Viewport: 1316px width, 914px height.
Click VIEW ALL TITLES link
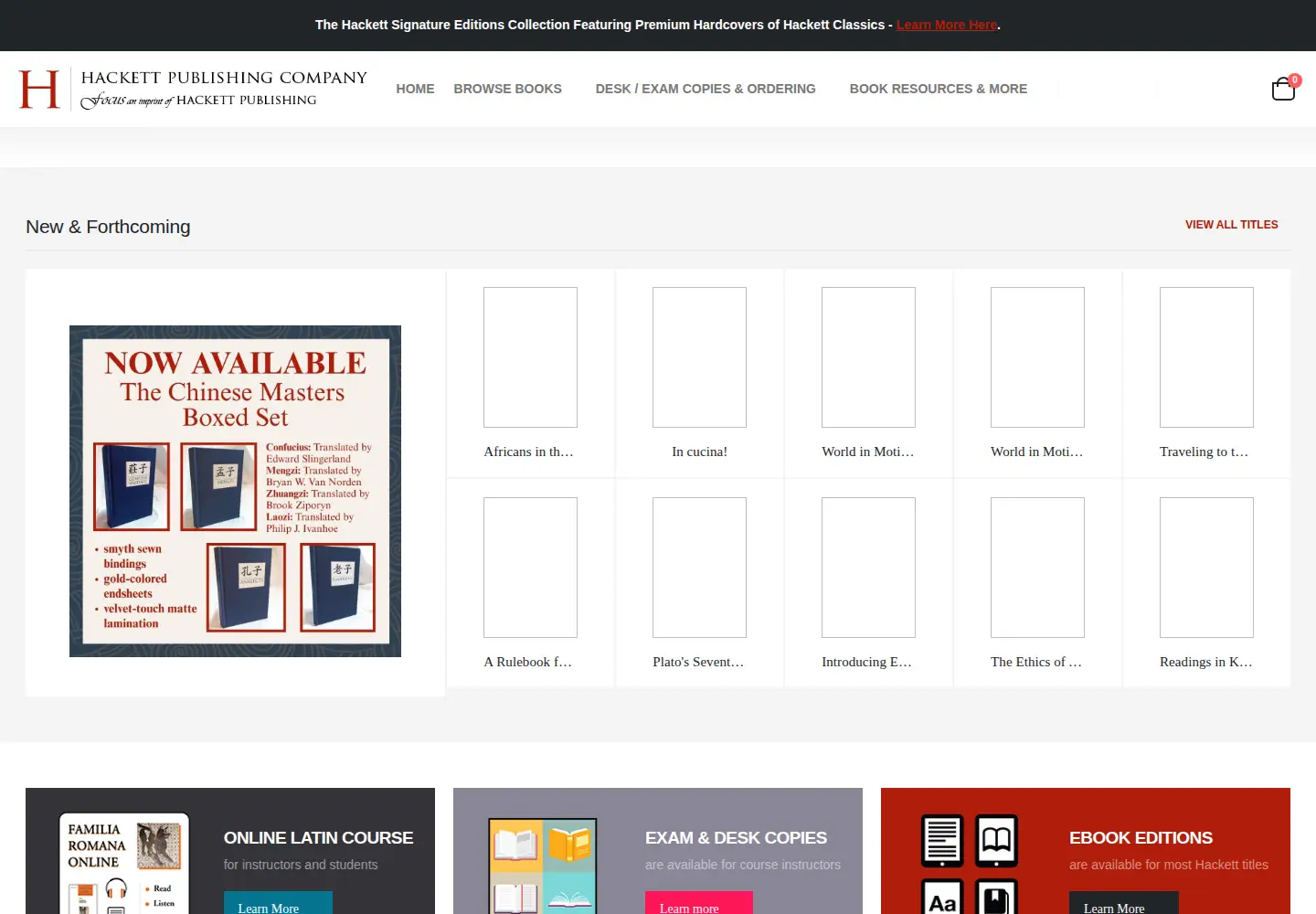[1232, 225]
